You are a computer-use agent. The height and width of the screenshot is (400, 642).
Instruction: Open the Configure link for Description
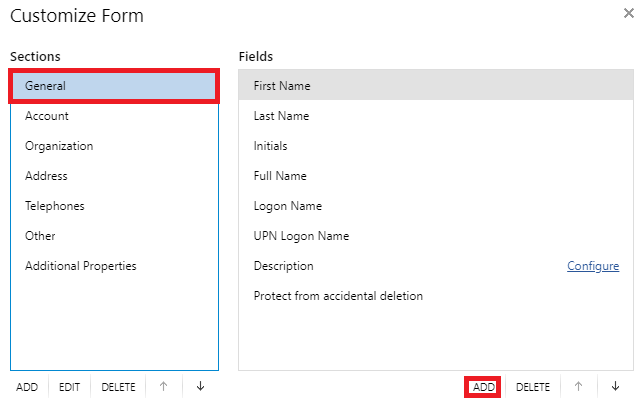click(x=593, y=266)
